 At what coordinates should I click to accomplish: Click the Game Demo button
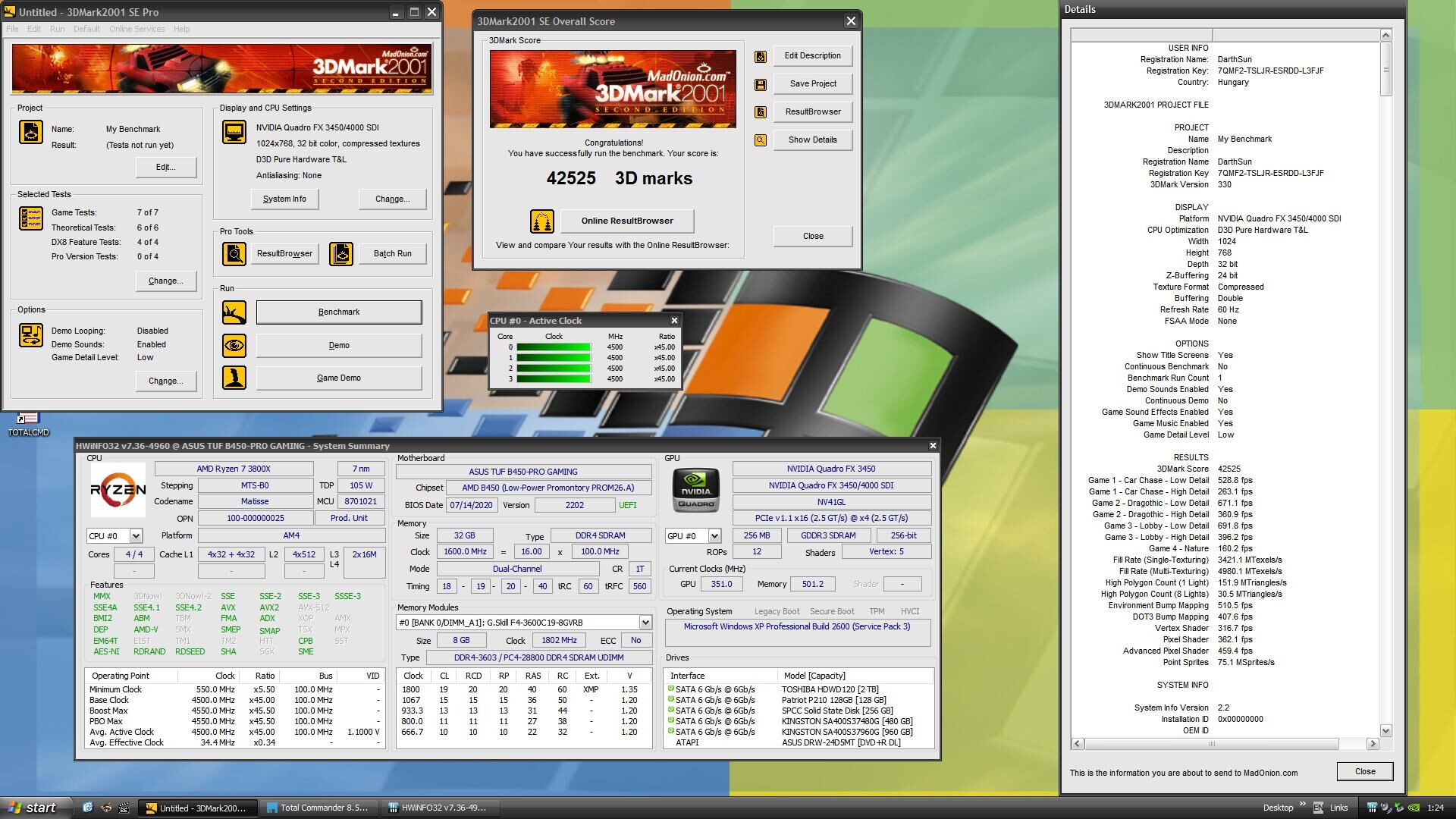click(x=339, y=378)
